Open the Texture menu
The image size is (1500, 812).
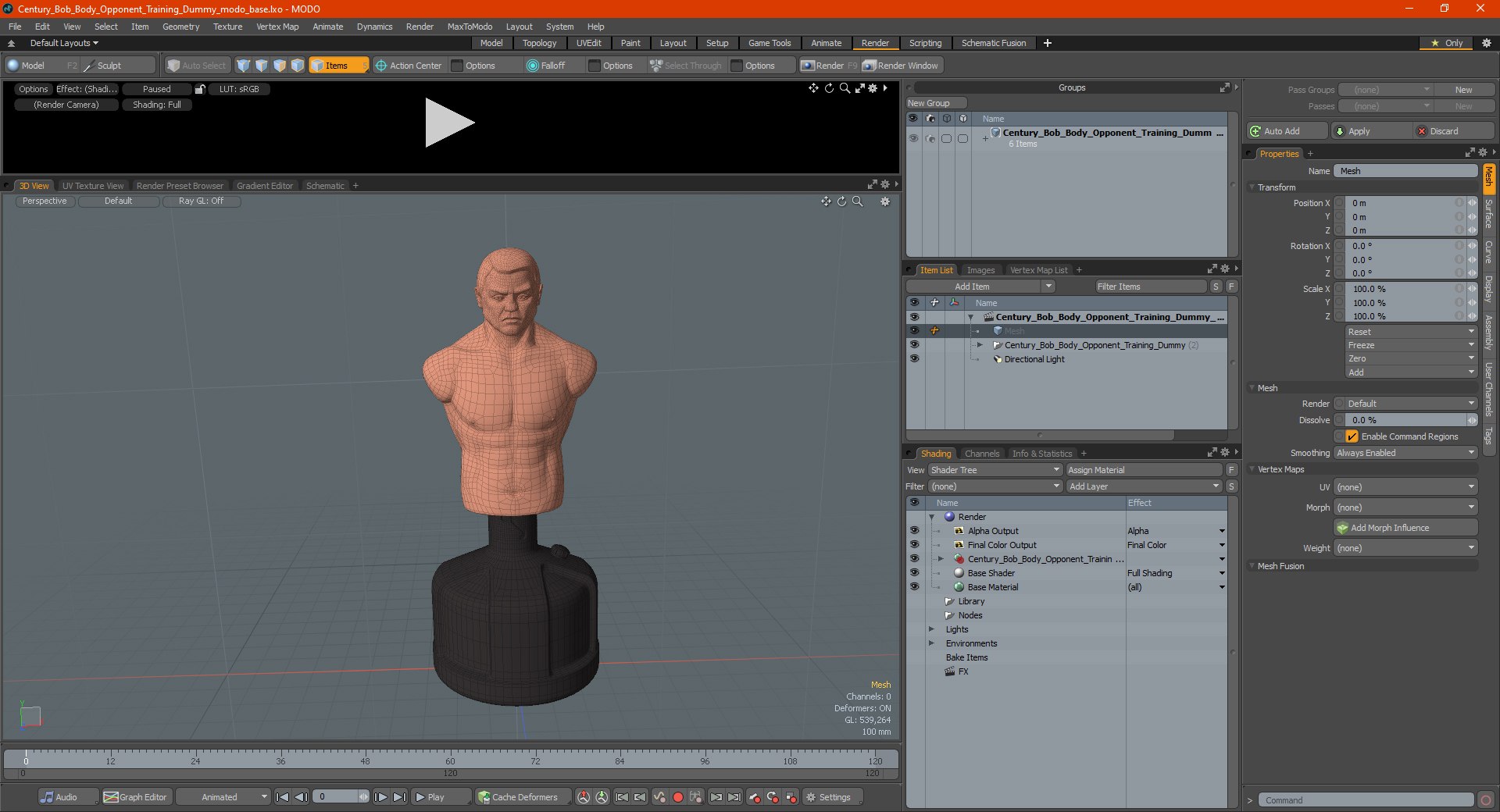pos(227,27)
